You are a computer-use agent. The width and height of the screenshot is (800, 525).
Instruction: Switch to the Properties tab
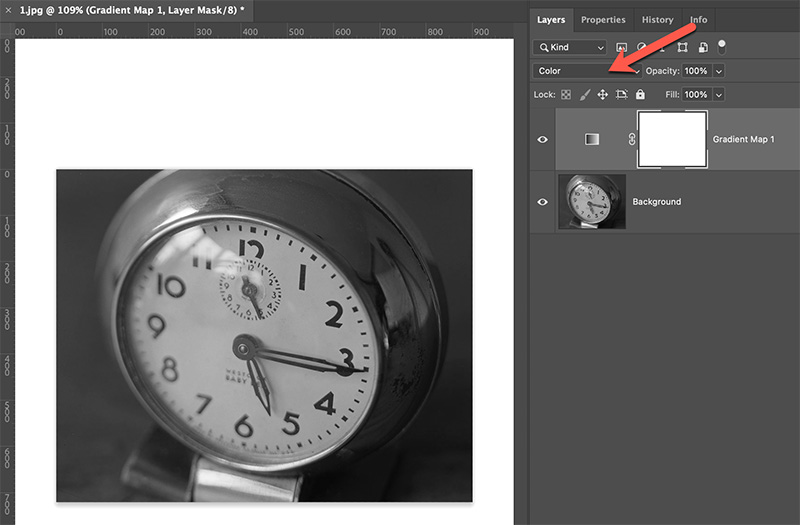[x=603, y=19]
